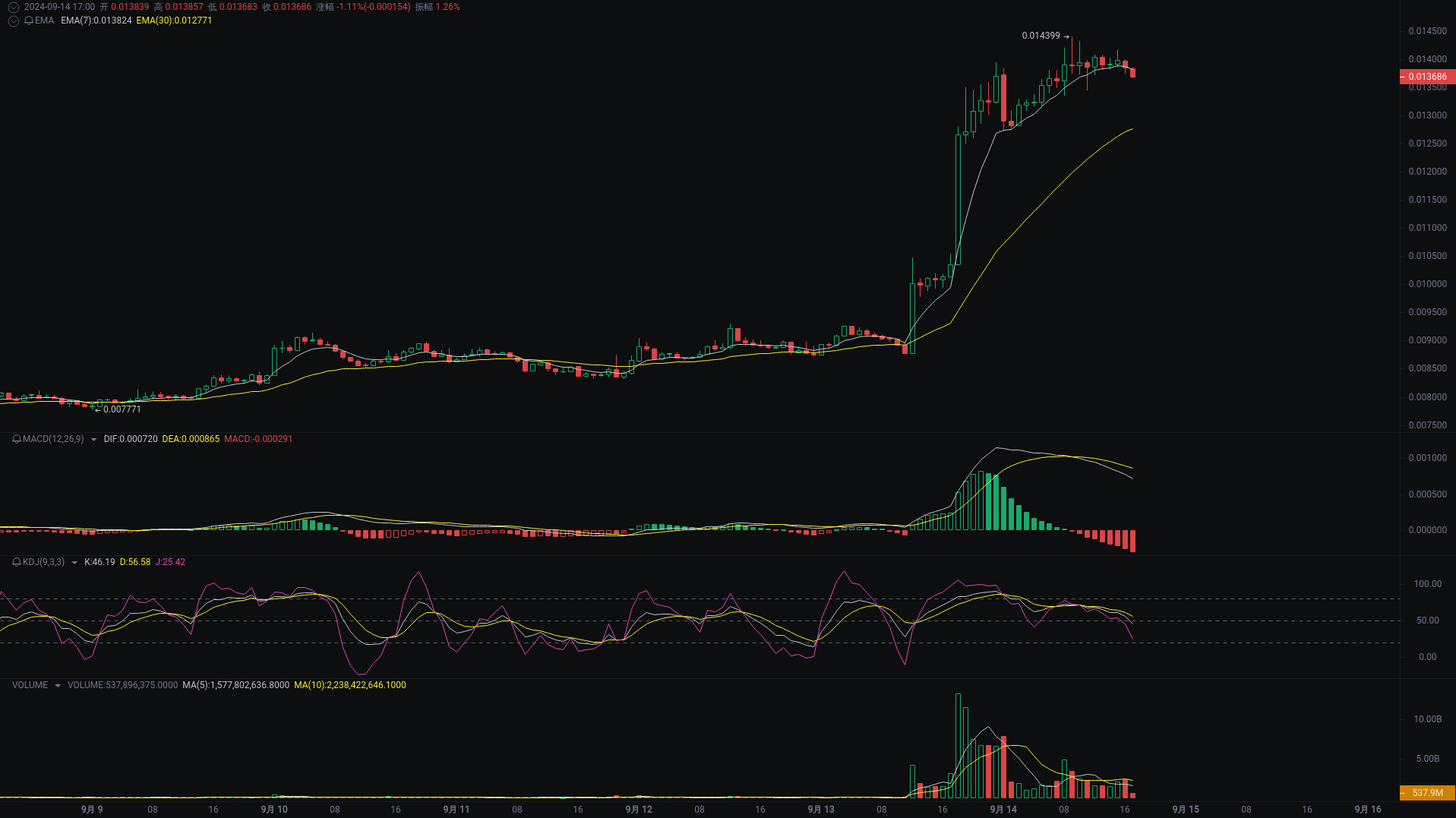Screen dimensions: 1456x818
Task: Click the high price marker 0.014399
Action: click(x=1040, y=36)
